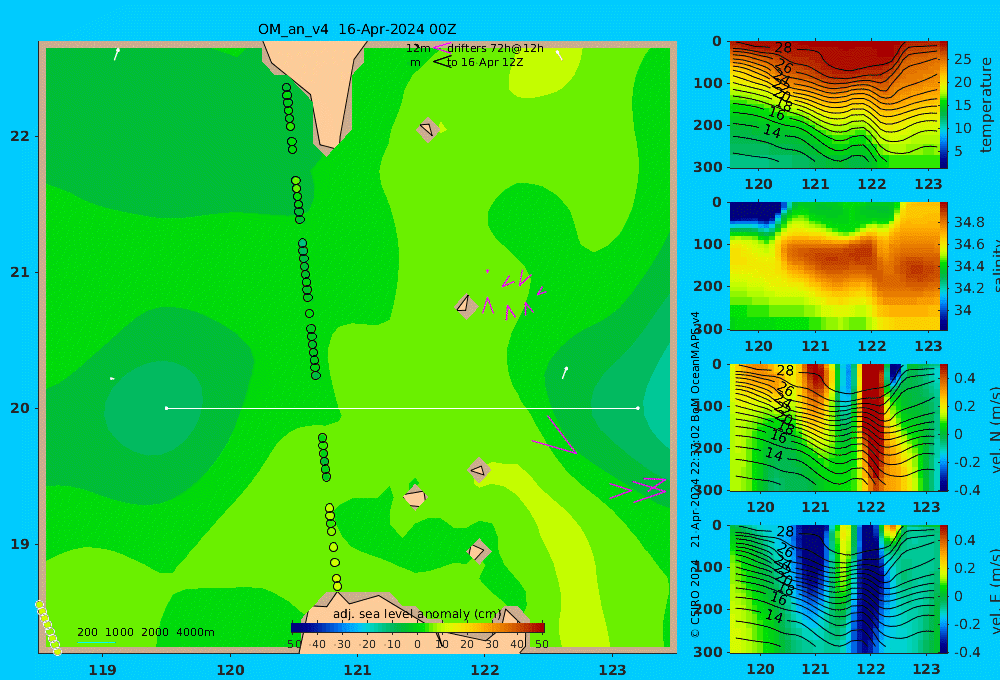Click the island marker near 18.95N 121.95E
This screenshot has height=680, width=1000.
pos(478,551)
